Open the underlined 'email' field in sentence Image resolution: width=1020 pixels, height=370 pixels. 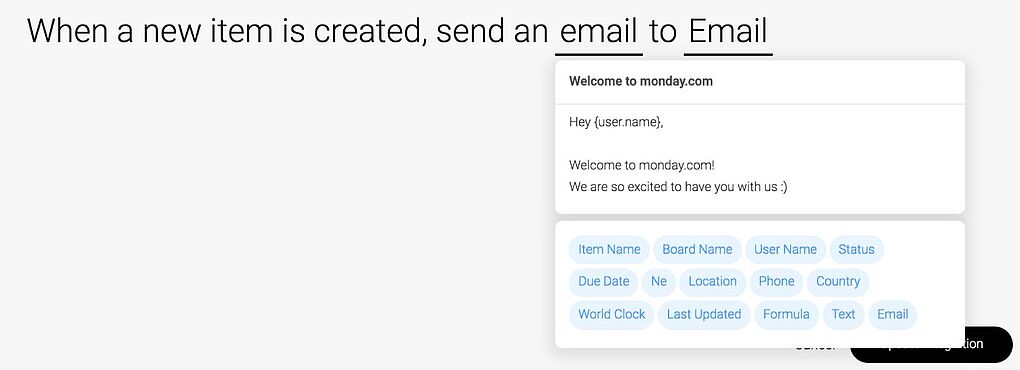pyautogui.click(x=598, y=33)
